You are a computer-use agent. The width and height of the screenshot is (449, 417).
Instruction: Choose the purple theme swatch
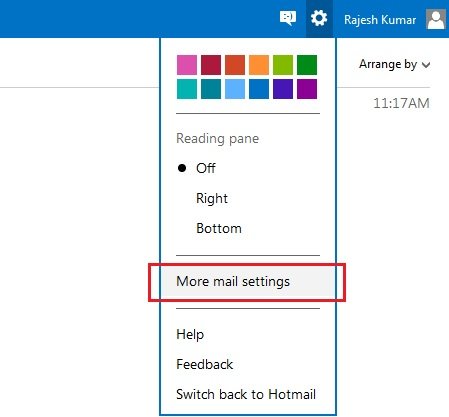coord(307,89)
